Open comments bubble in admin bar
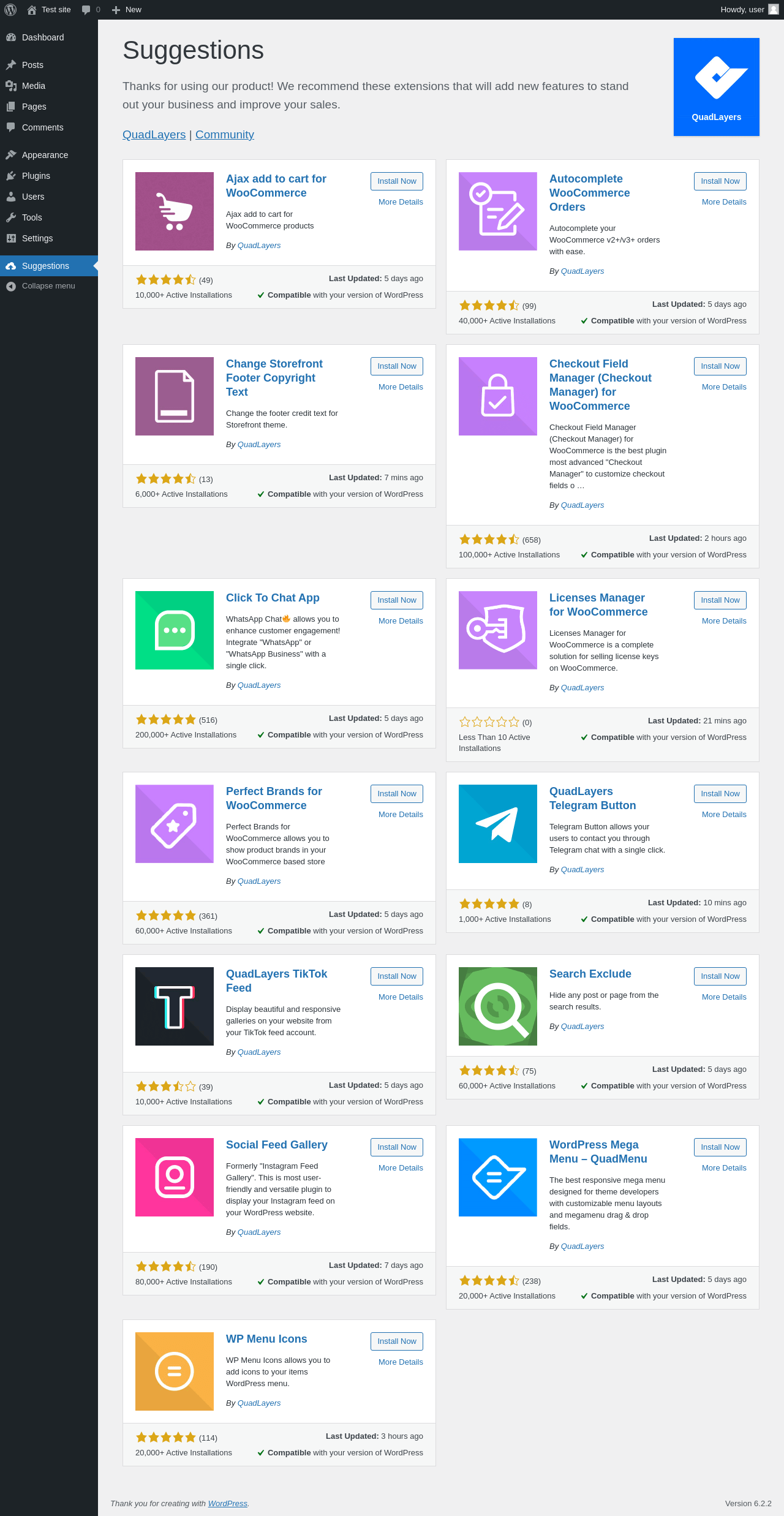 [x=91, y=10]
